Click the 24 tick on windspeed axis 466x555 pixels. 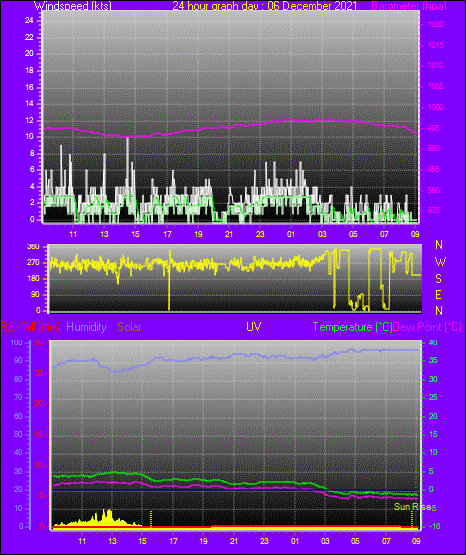click(x=29, y=21)
